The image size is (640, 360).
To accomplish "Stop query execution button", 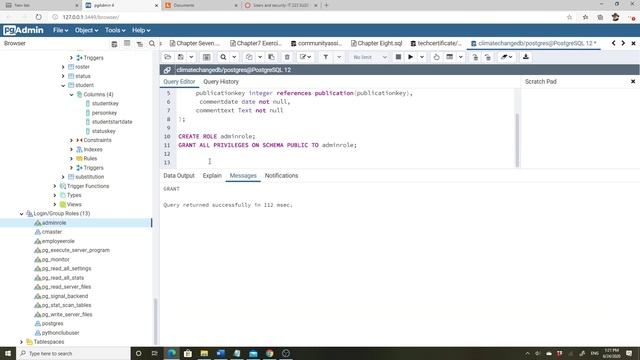I will (398, 57).
